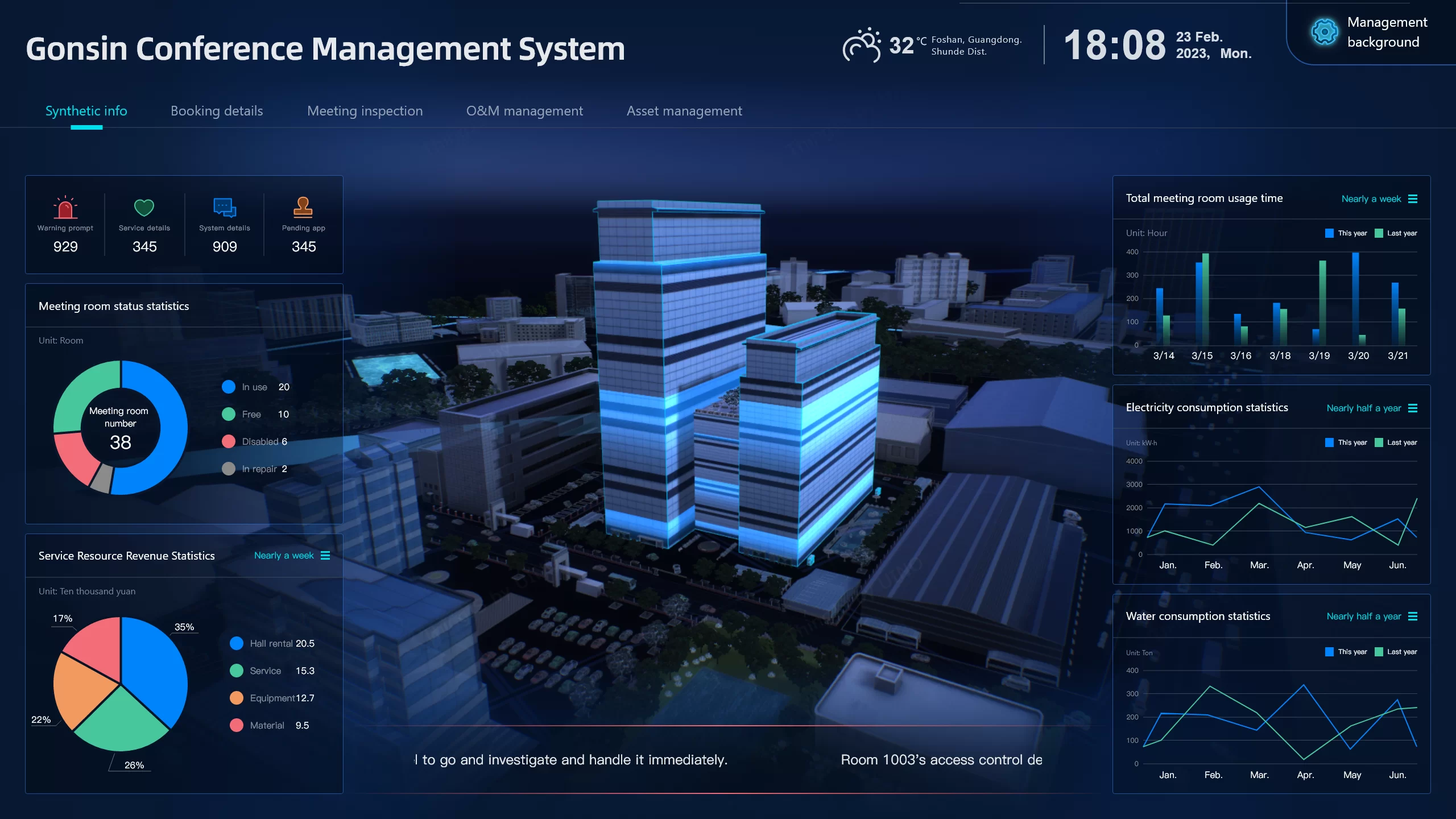Viewport: 1456px width, 819px height.
Task: Click the 3/19 bar group in usage chart
Action: coord(1319,303)
